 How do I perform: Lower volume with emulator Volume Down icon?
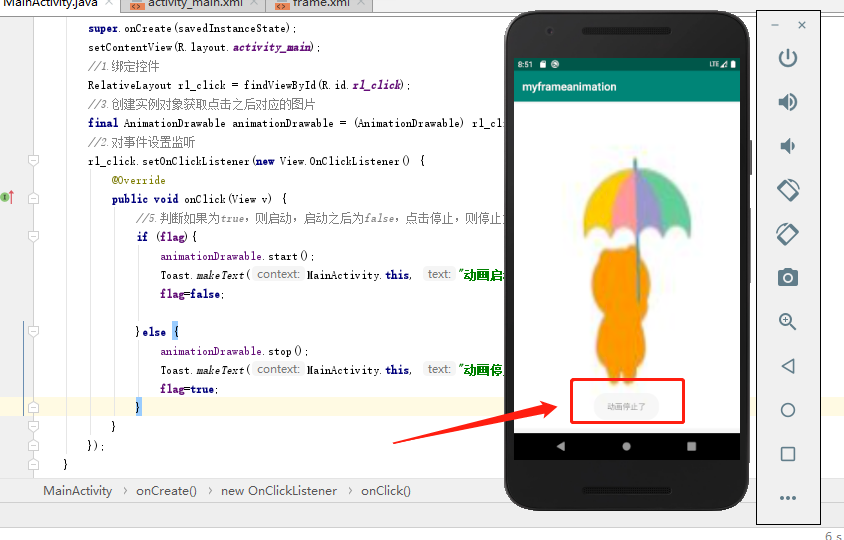pyautogui.click(x=787, y=146)
